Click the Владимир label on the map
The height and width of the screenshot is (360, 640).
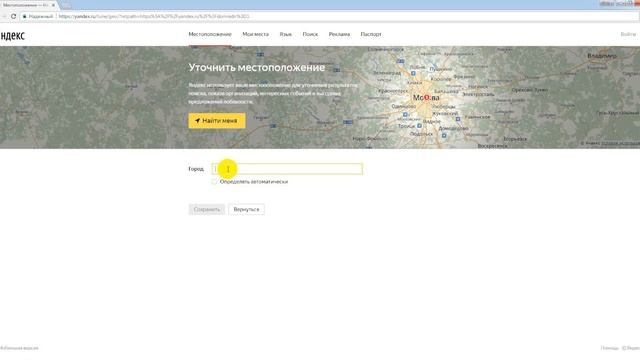coord(602,56)
